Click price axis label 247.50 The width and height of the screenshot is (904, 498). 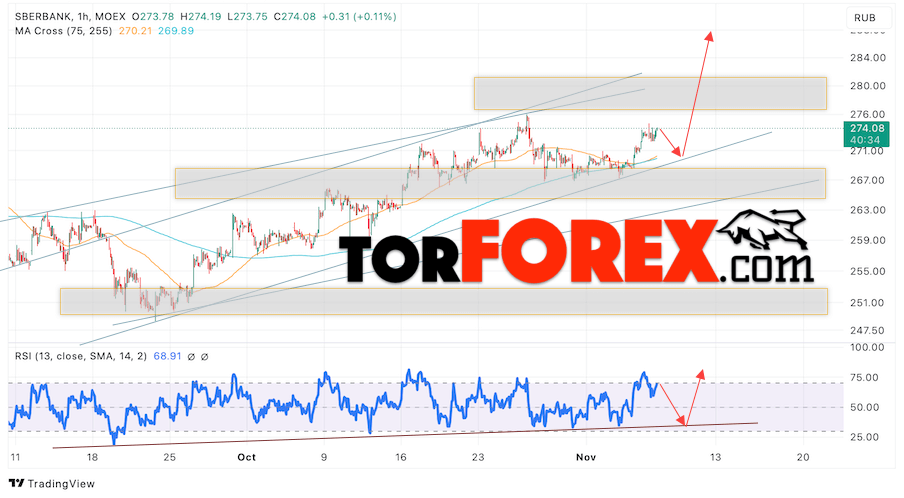(868, 331)
